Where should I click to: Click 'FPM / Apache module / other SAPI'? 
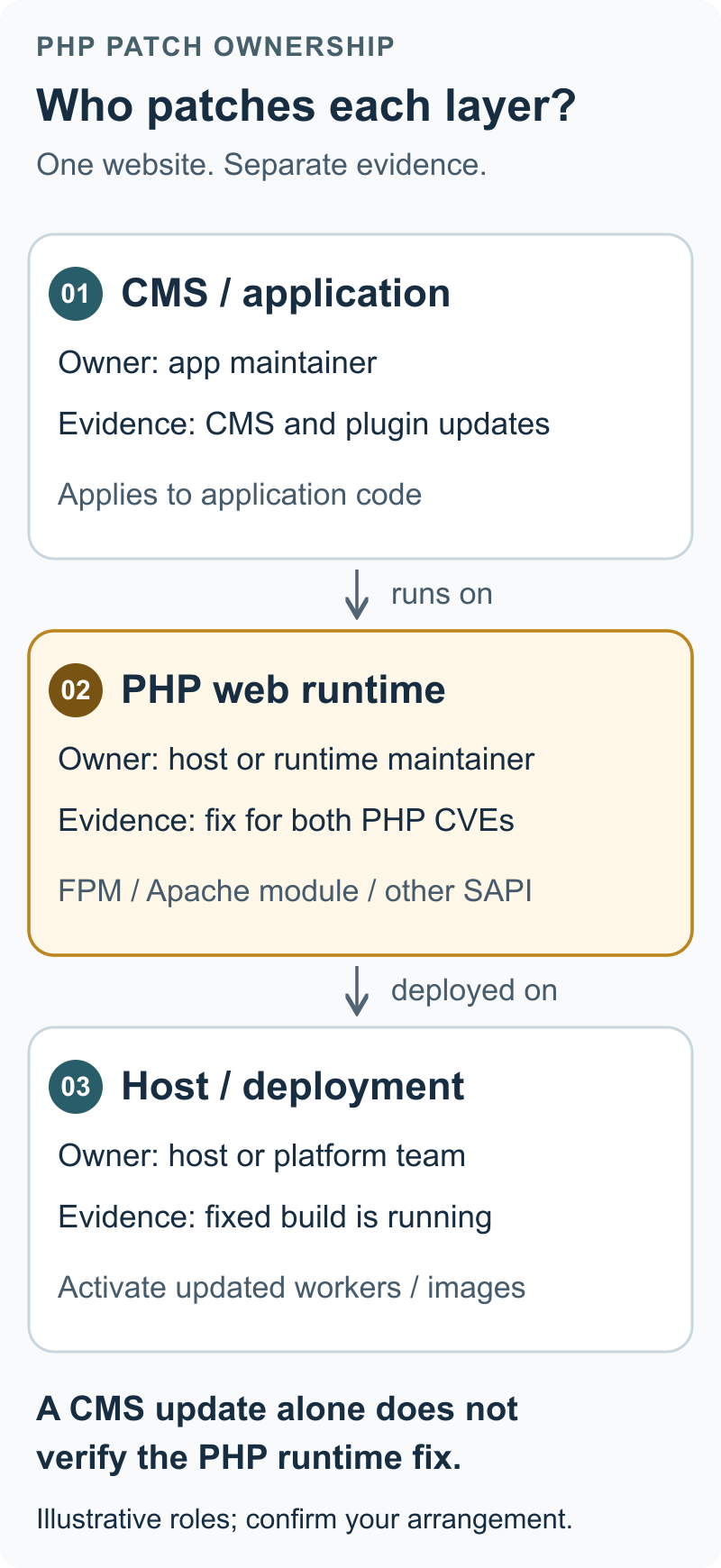pyautogui.click(x=295, y=891)
